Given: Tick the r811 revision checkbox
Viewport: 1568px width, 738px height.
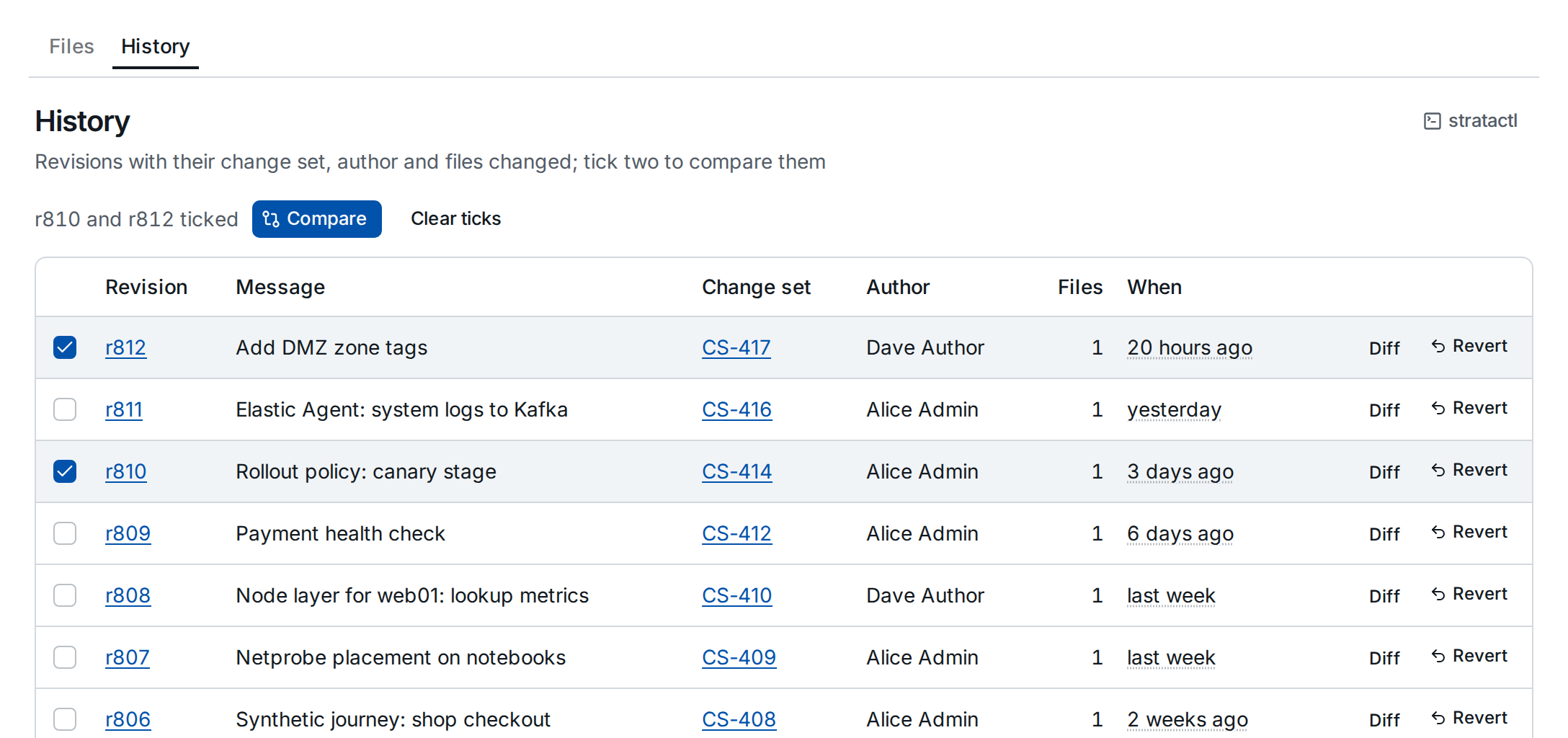Looking at the screenshot, I should click(x=65, y=409).
